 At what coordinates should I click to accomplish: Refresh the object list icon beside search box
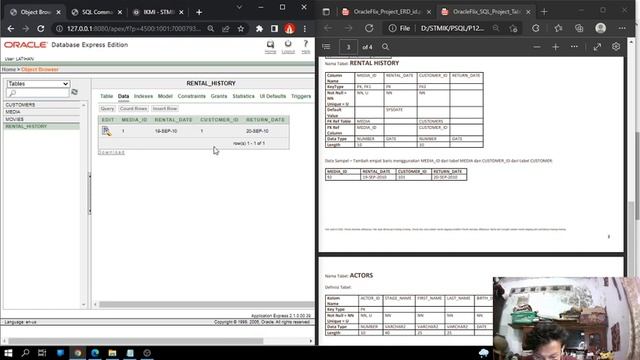point(74,92)
